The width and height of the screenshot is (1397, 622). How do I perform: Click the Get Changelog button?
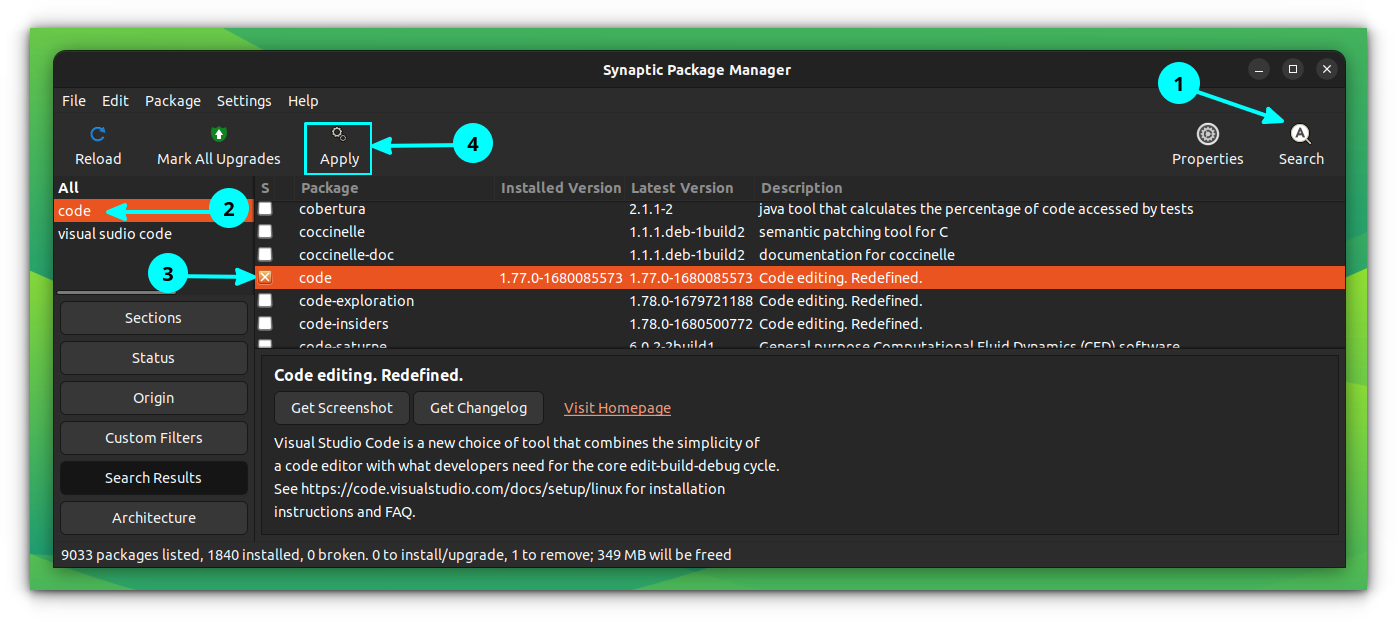[x=478, y=408]
